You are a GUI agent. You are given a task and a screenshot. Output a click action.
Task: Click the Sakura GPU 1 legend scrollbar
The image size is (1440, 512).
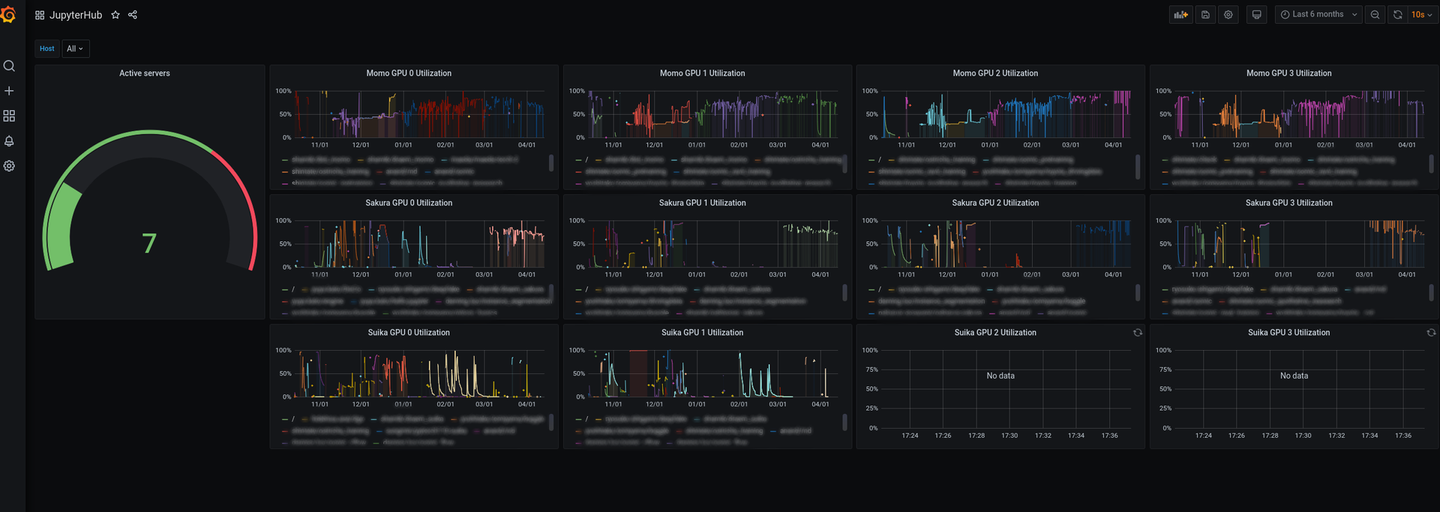click(845, 292)
